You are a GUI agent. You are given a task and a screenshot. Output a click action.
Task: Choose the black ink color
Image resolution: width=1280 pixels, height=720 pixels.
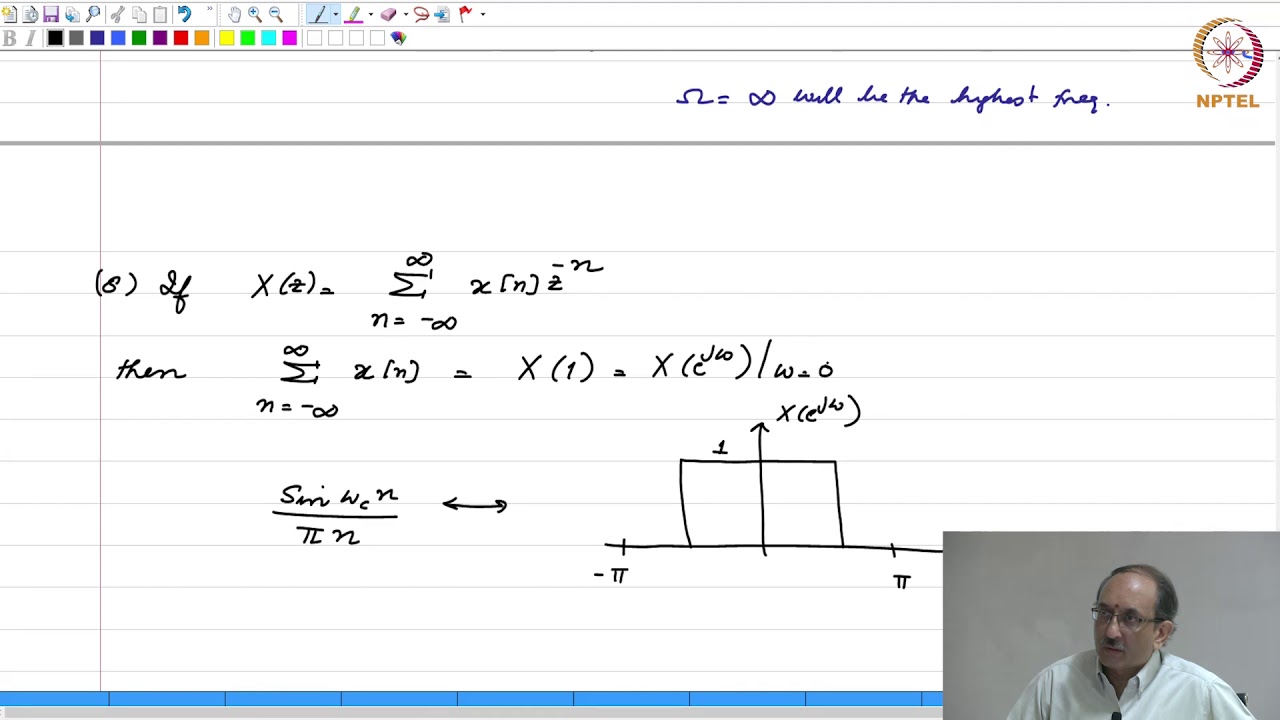point(55,38)
